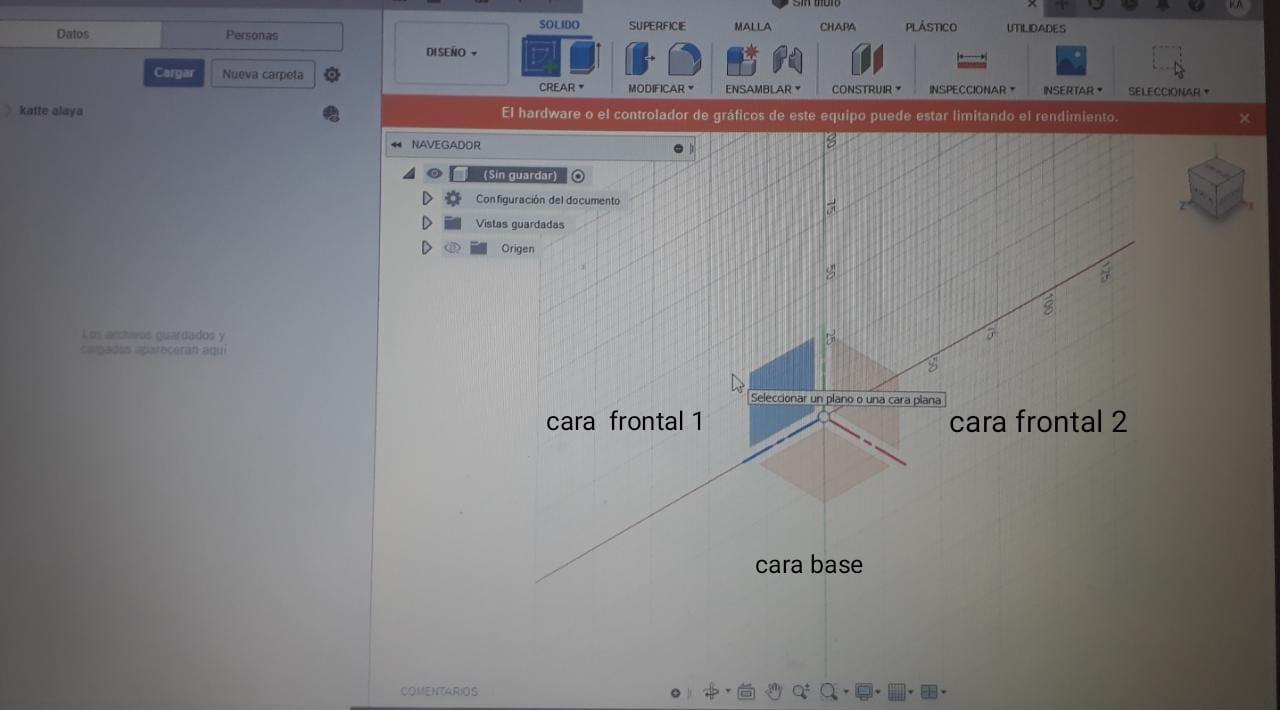Viewport: 1280px width, 710px height.
Task: Click the ViewCube in the canvas corner
Action: coord(1216,190)
